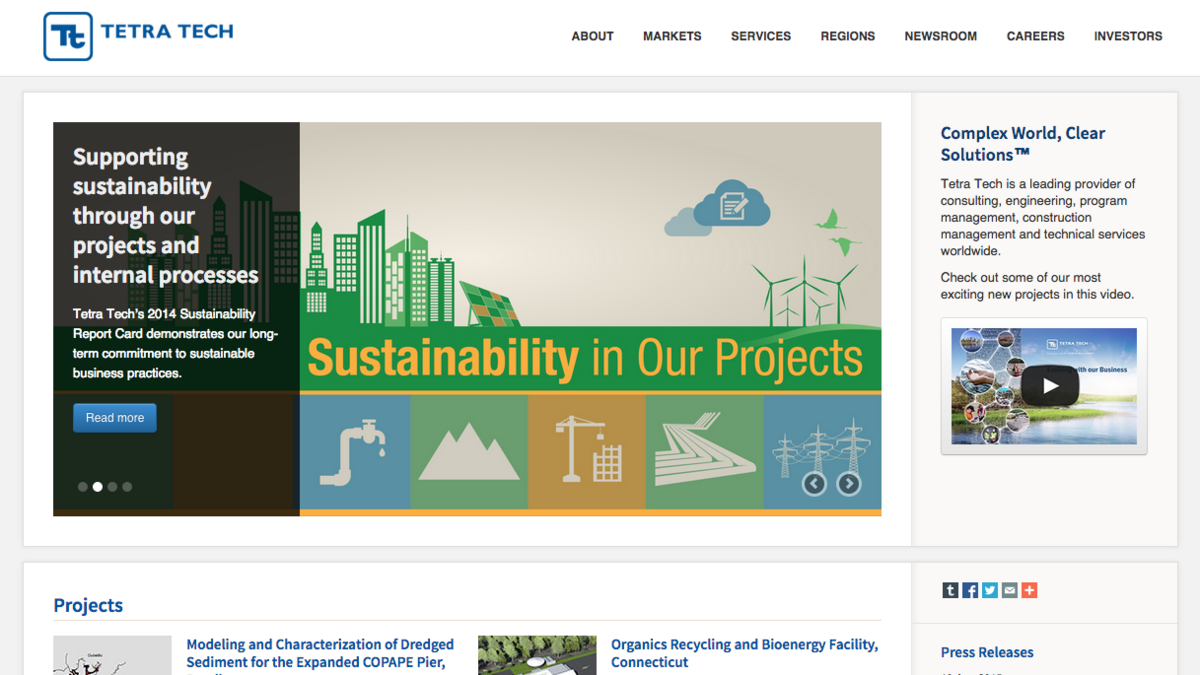The image size is (1200, 675).
Task: Go to the Careers page
Action: point(1035,36)
